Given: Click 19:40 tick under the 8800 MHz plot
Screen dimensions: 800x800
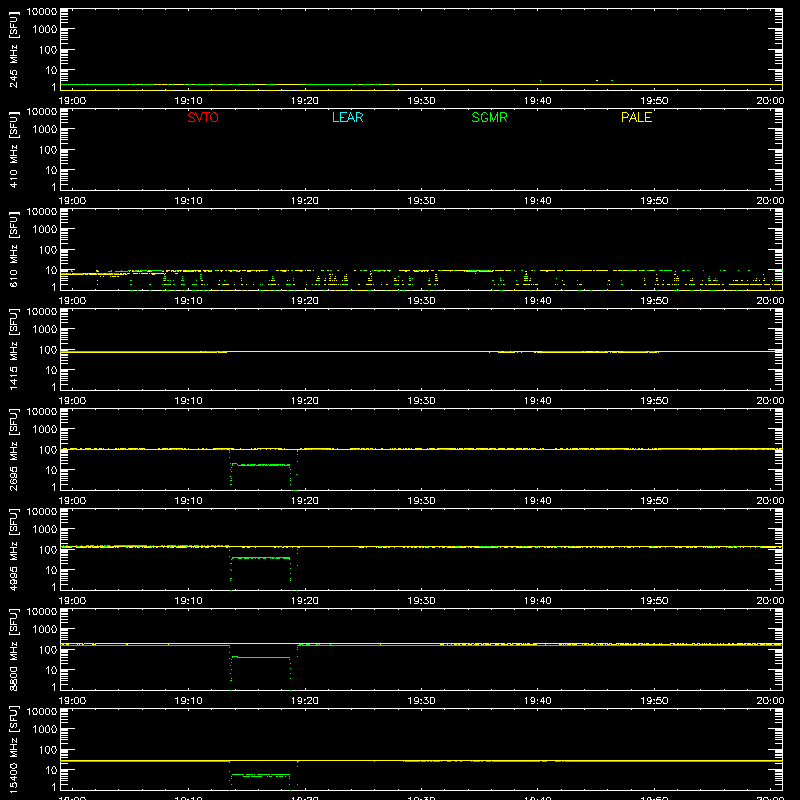Looking at the screenshot, I should [538, 701].
